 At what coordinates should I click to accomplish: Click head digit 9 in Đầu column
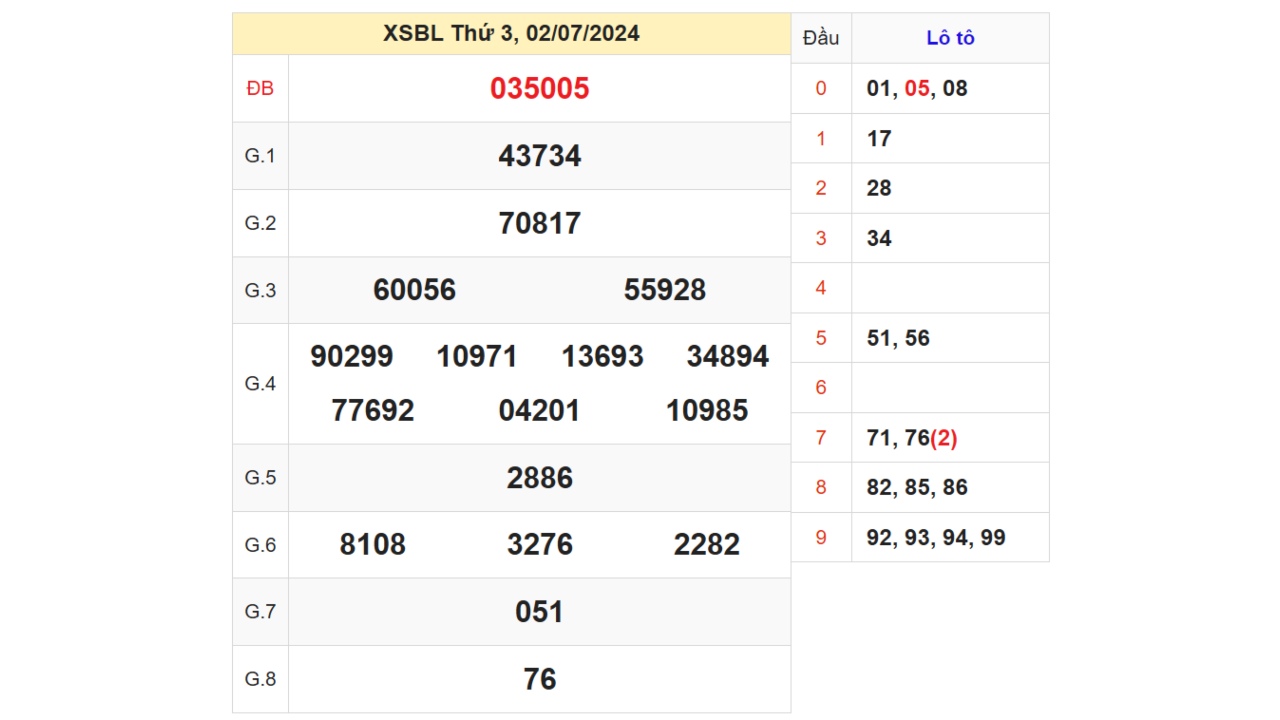click(x=821, y=538)
